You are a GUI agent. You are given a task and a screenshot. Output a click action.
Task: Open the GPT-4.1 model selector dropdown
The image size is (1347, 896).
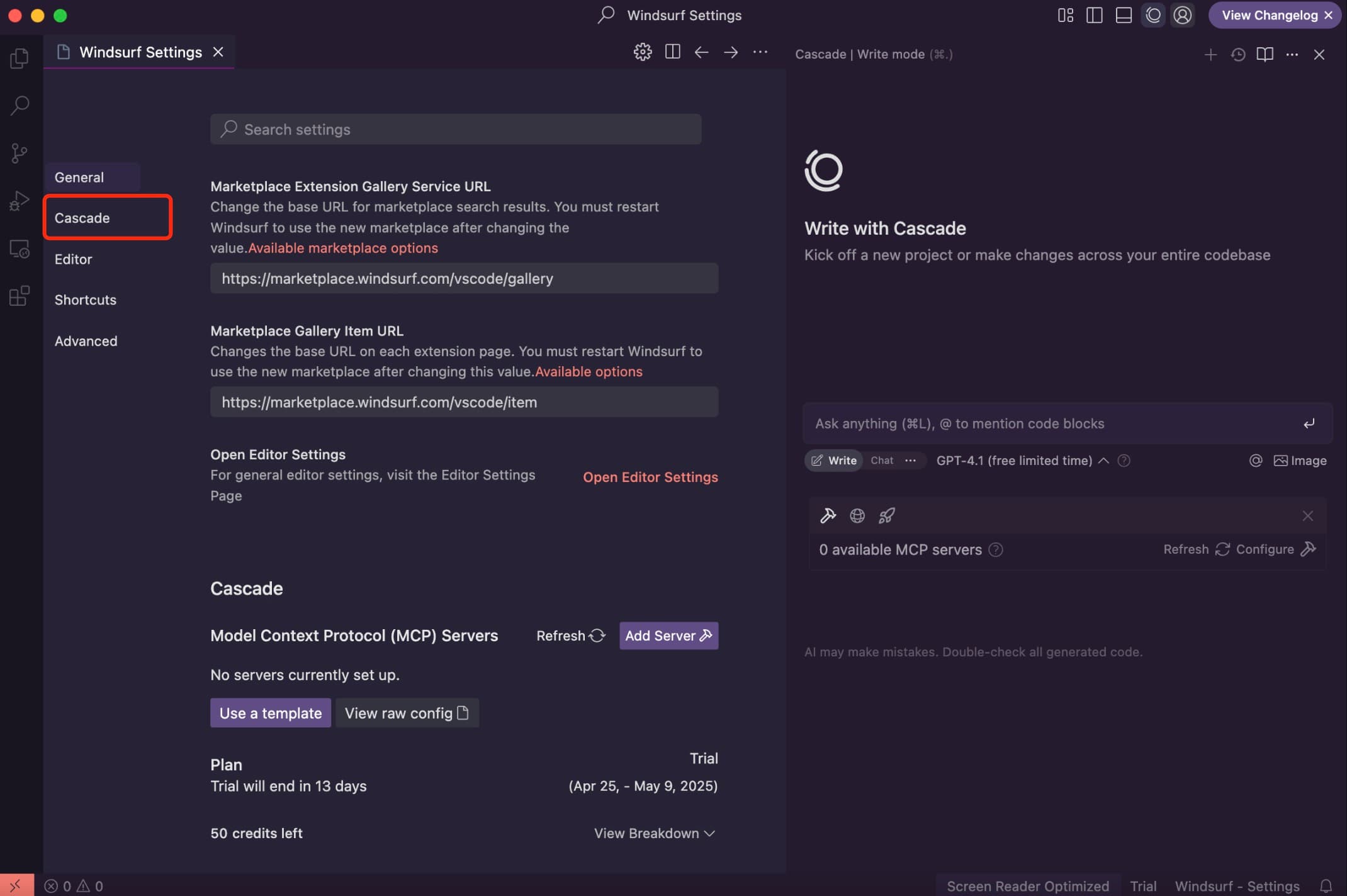[1022, 461]
